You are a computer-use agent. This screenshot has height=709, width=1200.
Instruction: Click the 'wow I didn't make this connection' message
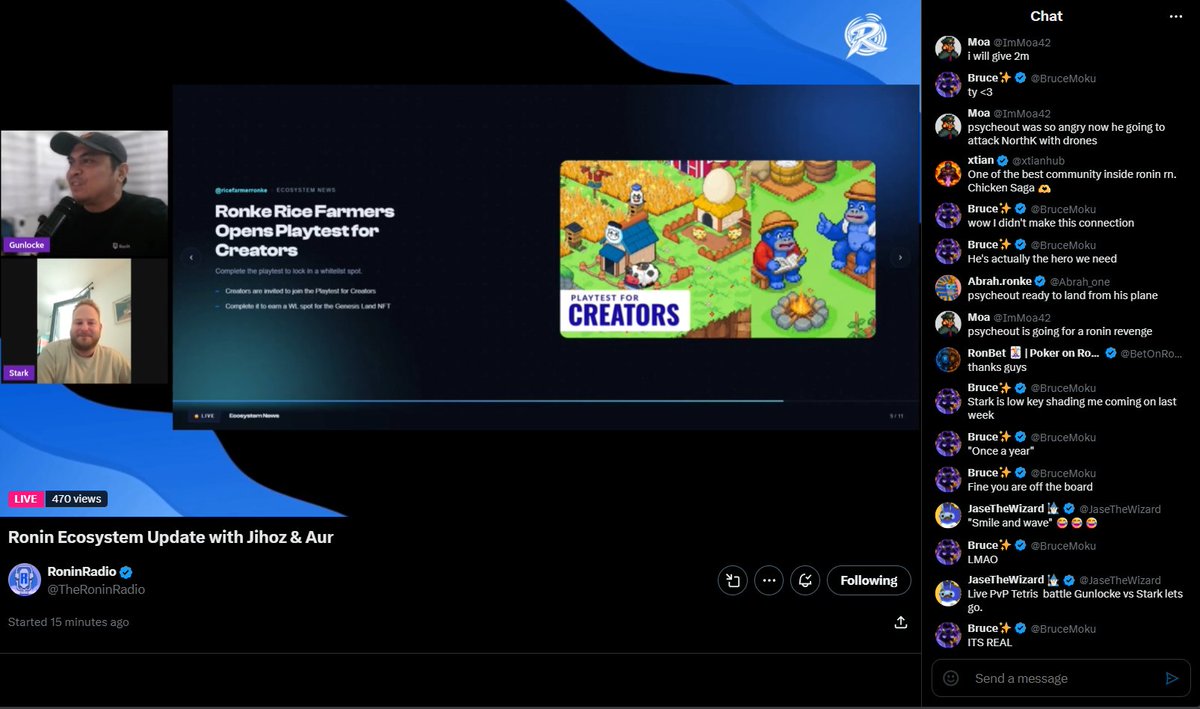coord(1051,223)
